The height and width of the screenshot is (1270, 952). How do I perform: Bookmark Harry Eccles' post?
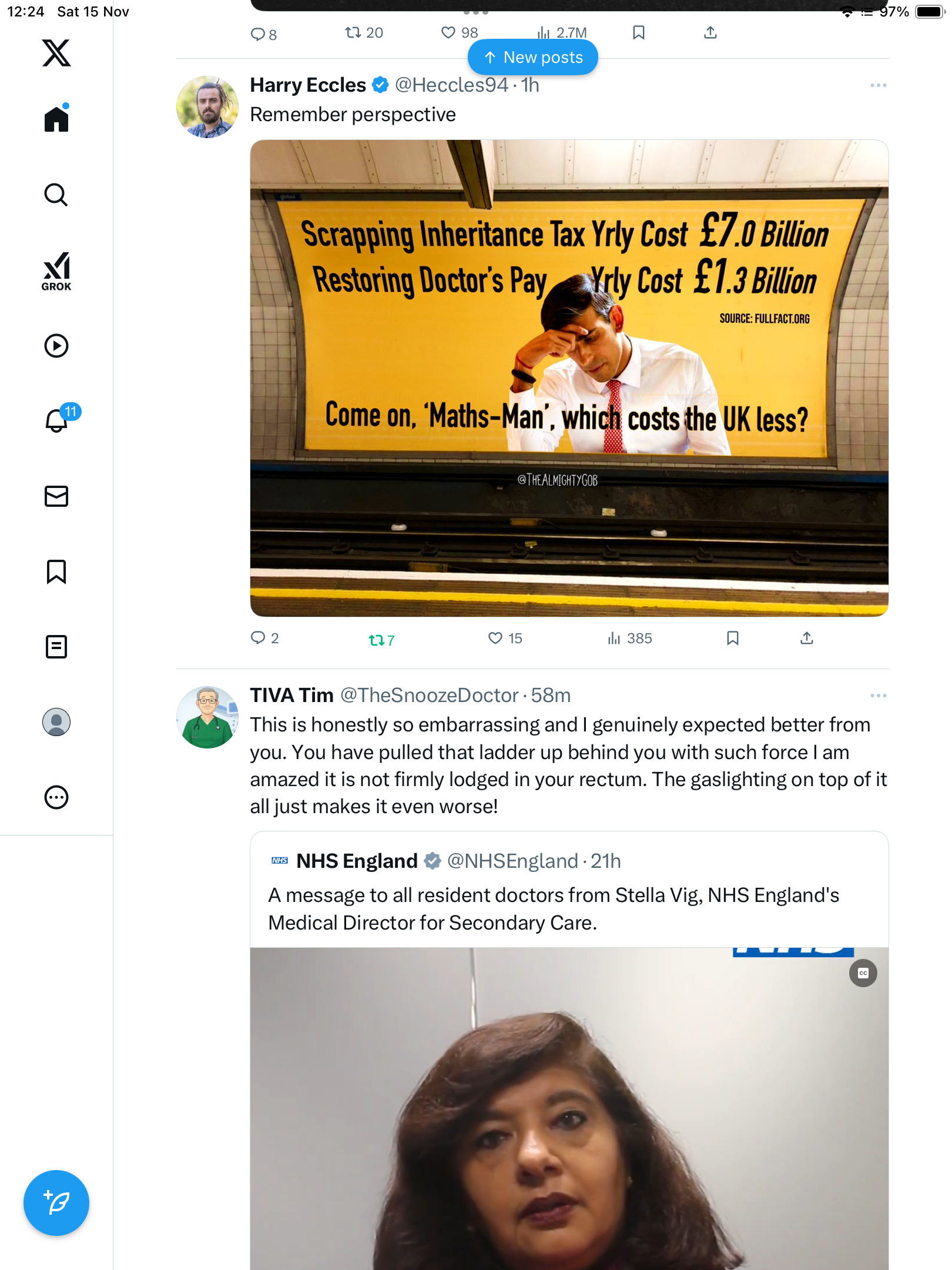(733, 638)
